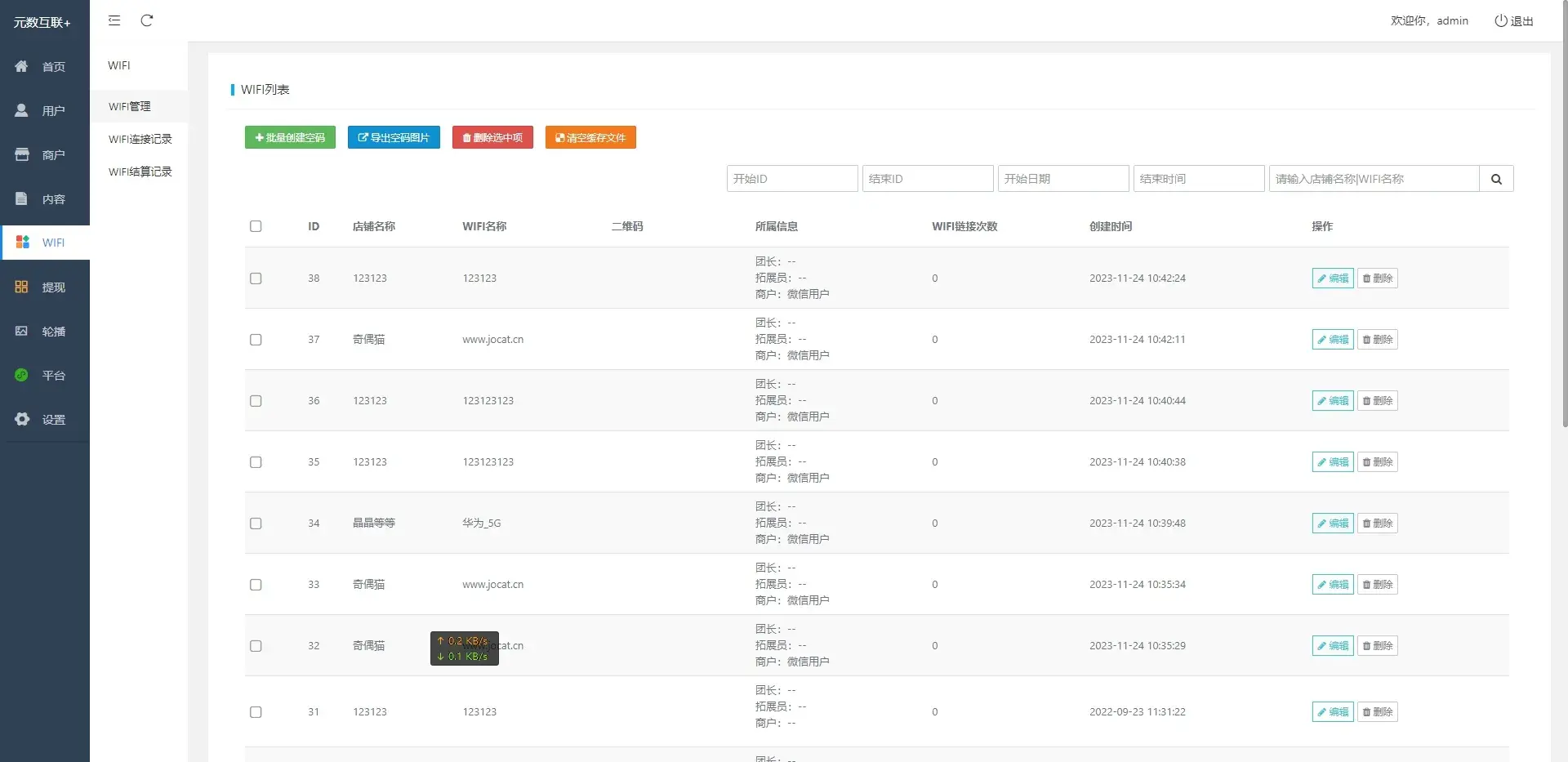The width and height of the screenshot is (1568, 762).
Task: Open the 提现 withdrawal section in sidebar
Action: pyautogui.click(x=45, y=287)
